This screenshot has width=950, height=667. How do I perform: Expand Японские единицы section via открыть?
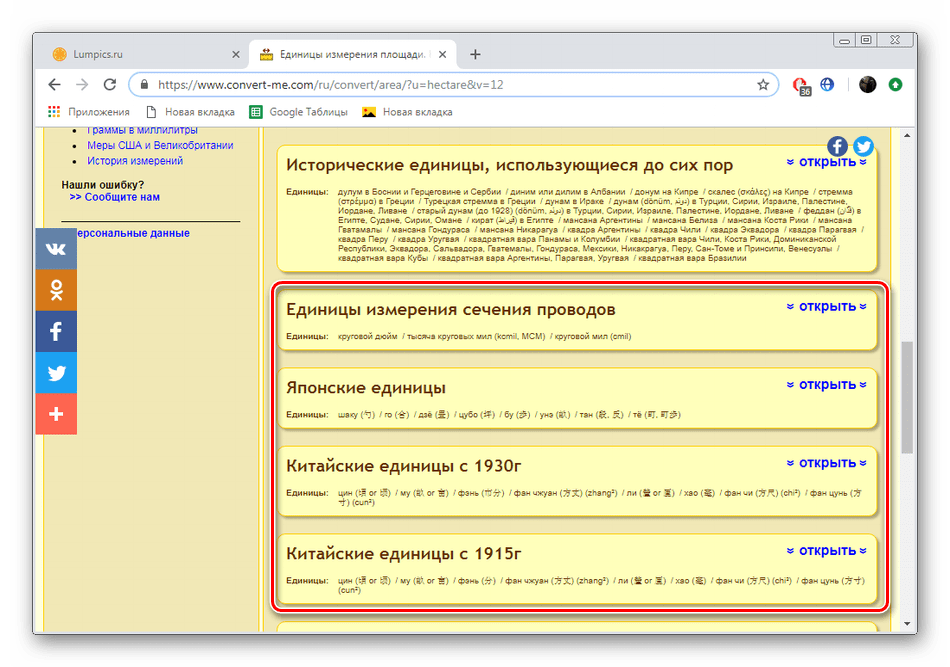826,385
